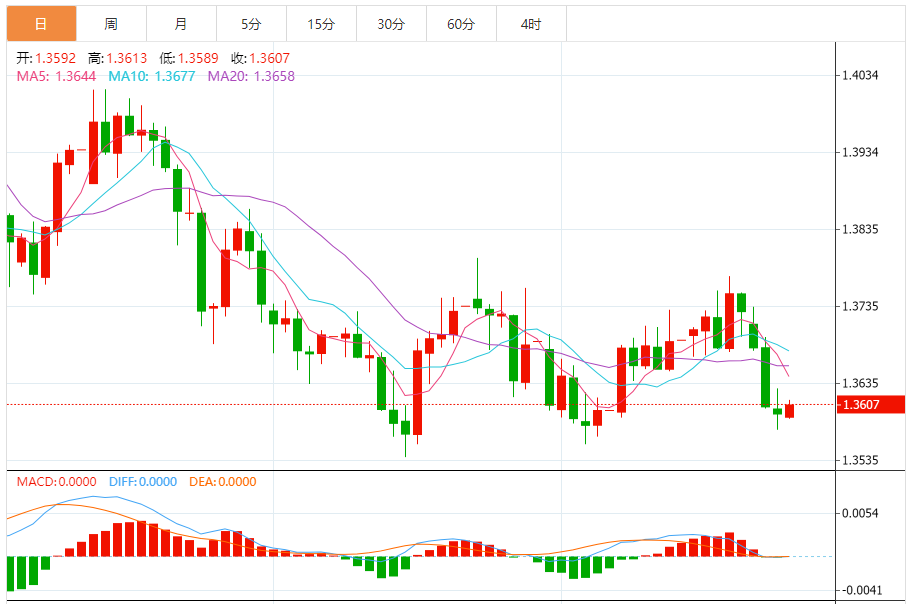Click the DEA value label
913x604 pixels.
click(222, 482)
